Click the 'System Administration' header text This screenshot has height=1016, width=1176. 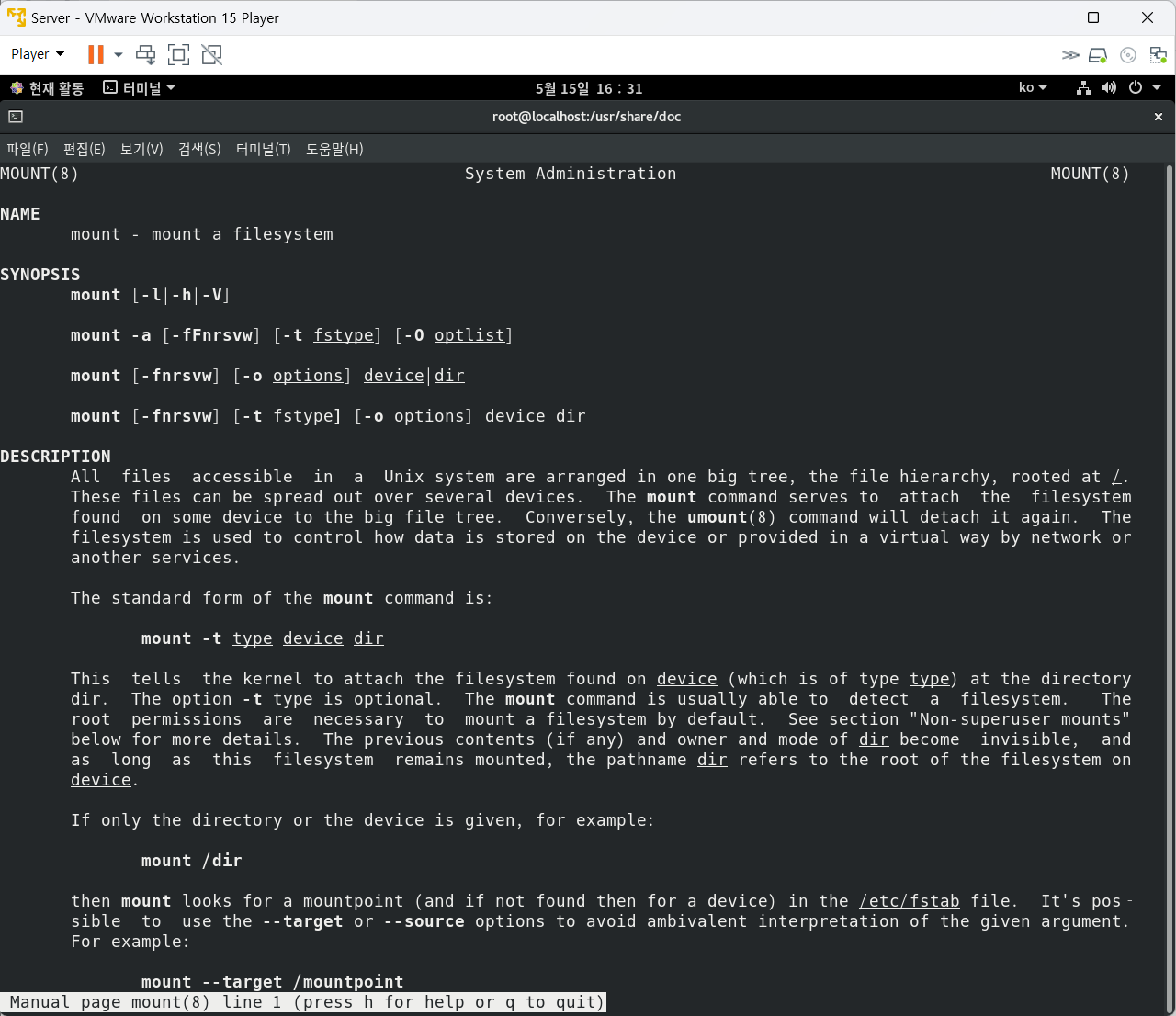tap(571, 174)
